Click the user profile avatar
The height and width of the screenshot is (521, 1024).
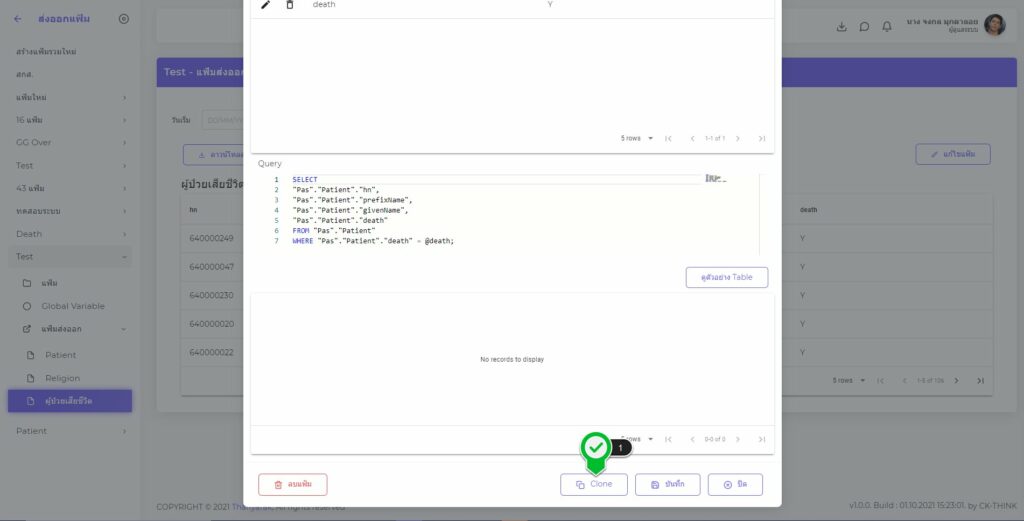tap(994, 25)
